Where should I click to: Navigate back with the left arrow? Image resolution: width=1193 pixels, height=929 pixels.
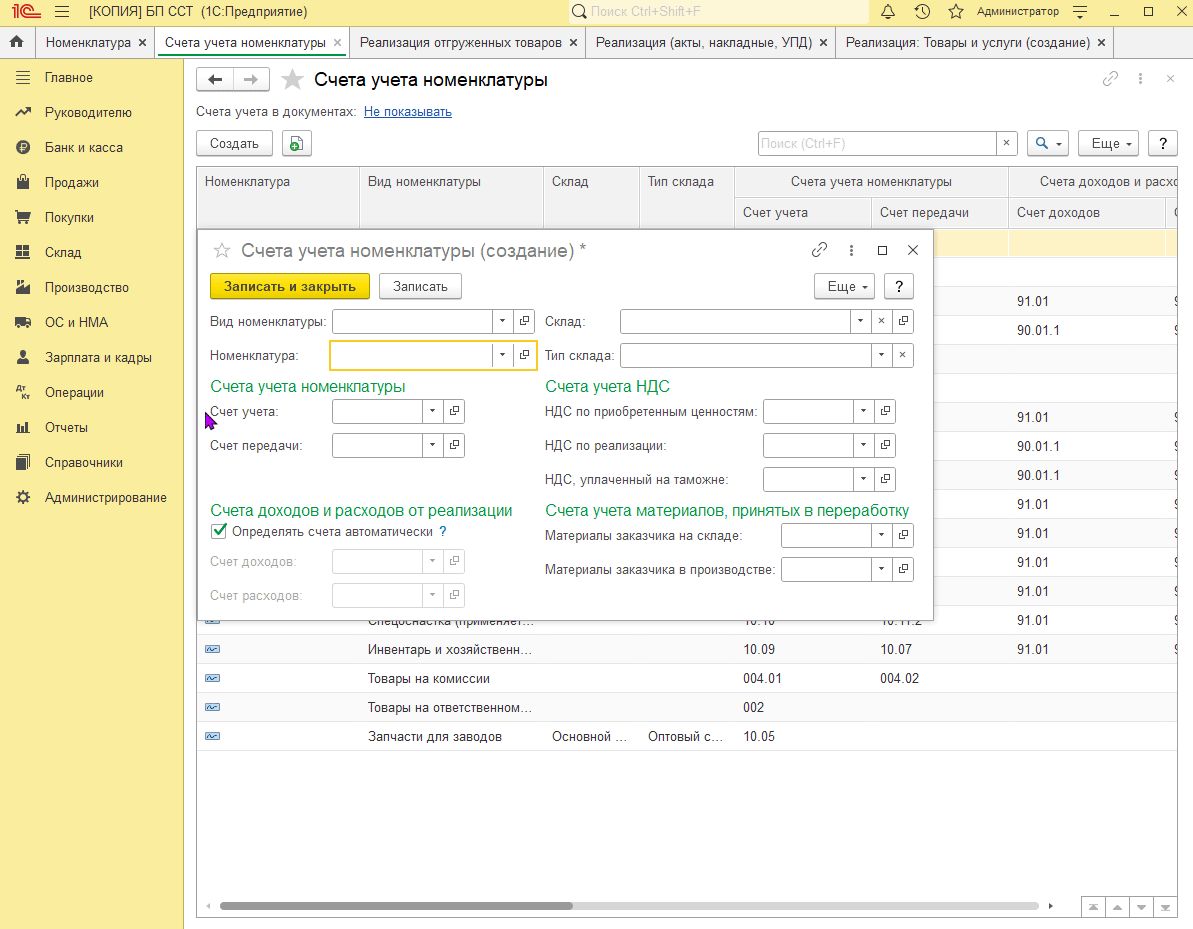point(215,79)
